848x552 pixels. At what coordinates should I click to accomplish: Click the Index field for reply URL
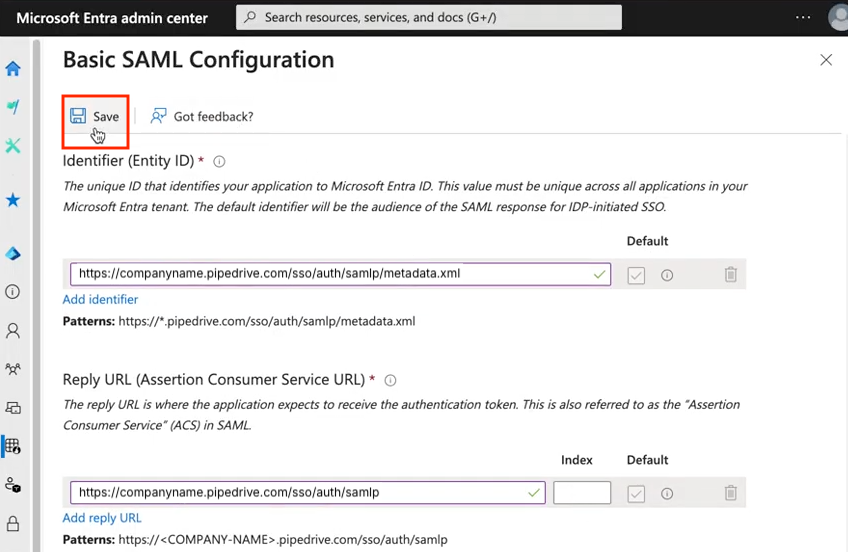(581, 493)
